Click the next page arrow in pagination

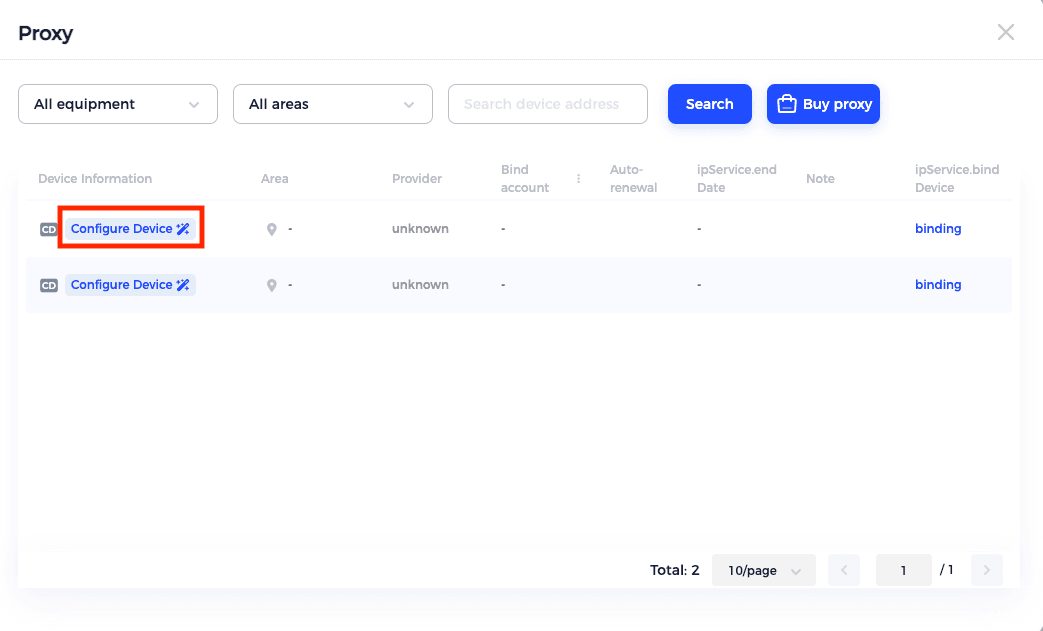[x=986, y=569]
